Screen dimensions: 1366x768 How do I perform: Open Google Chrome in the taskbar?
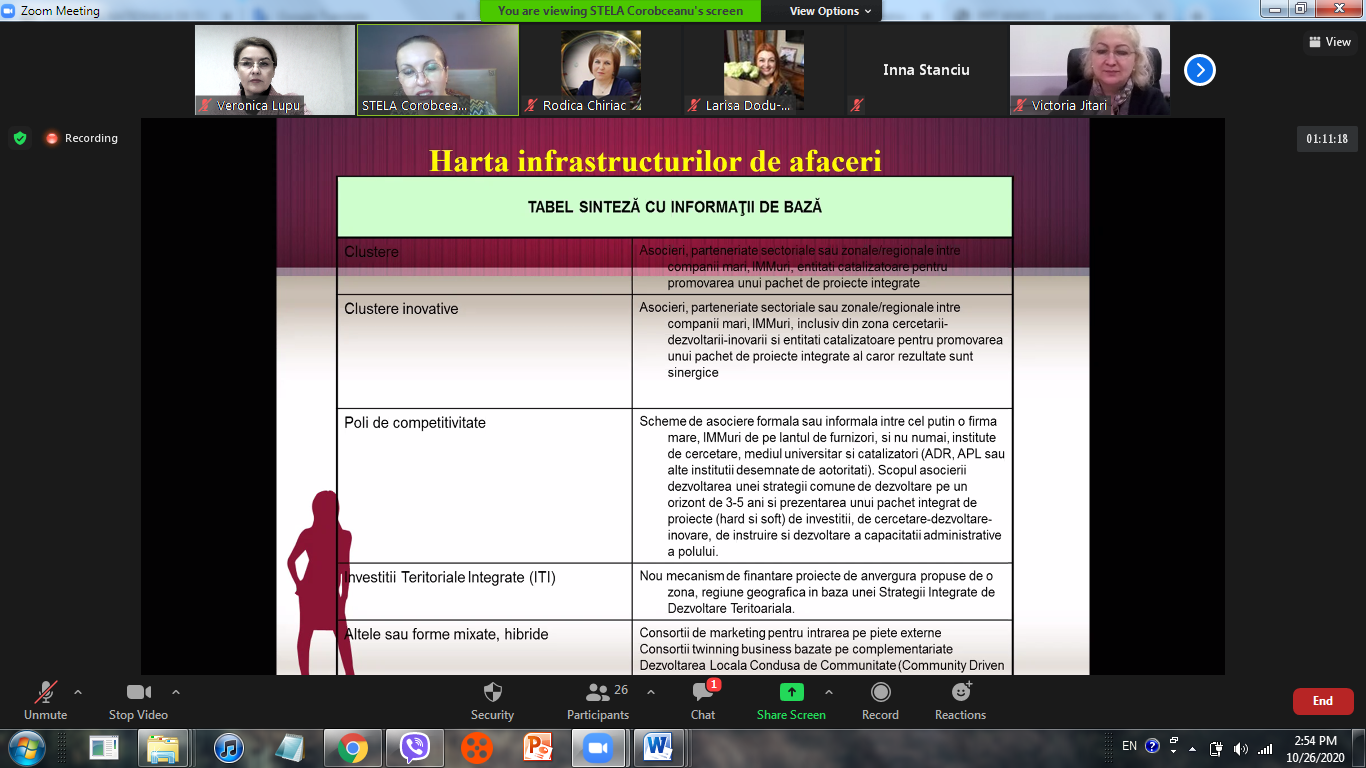click(x=351, y=747)
